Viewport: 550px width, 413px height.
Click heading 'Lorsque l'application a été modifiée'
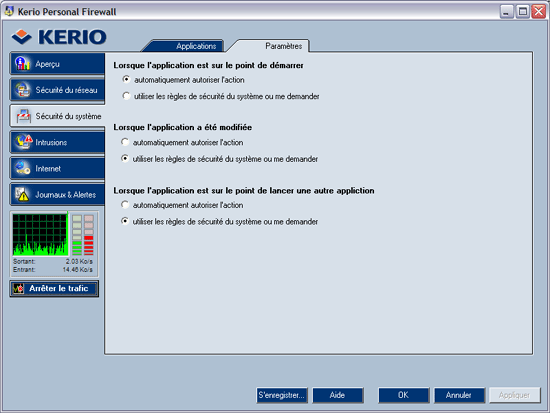[x=182, y=127]
